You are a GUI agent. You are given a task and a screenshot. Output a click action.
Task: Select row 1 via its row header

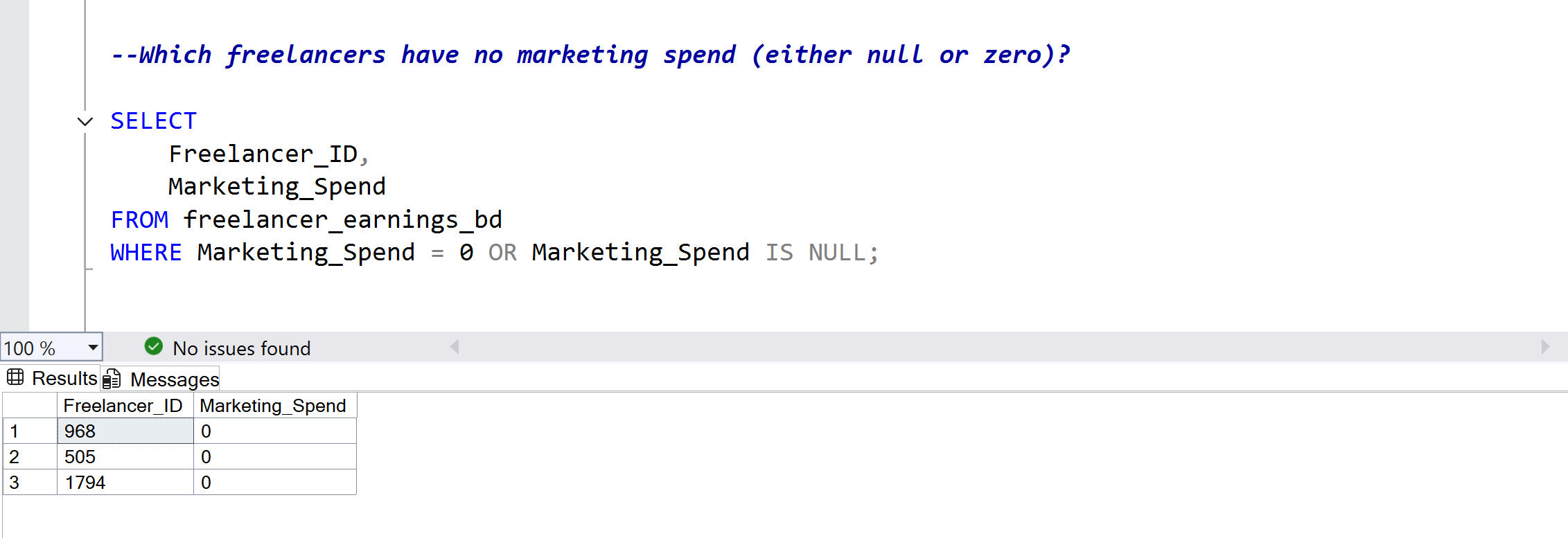(x=29, y=431)
